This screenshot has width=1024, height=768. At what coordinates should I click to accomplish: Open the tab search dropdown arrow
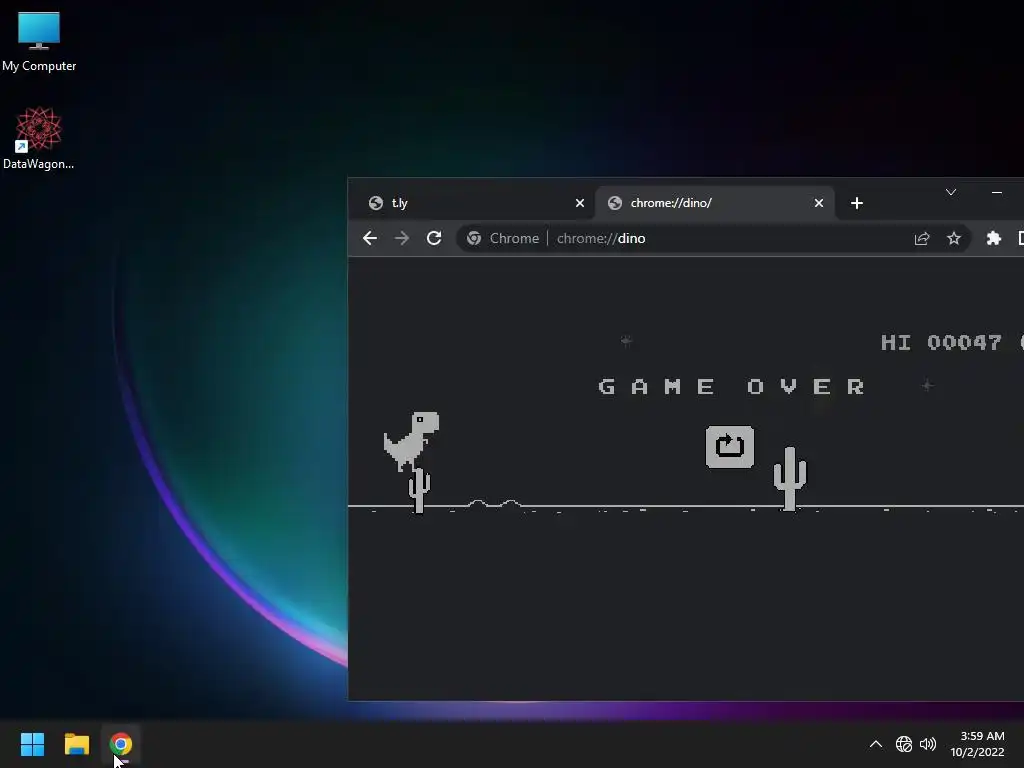pyautogui.click(x=951, y=192)
